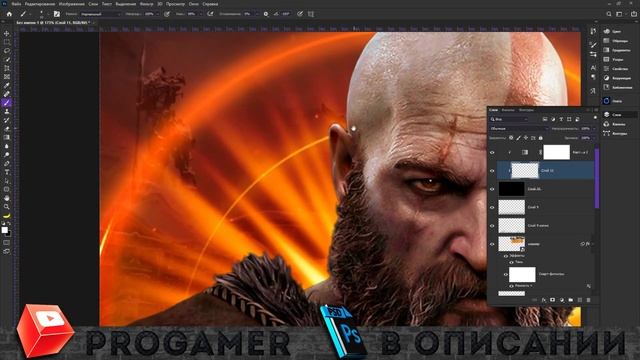Select the Healing Brush tool
This screenshot has width=640, height=360.
7,94
